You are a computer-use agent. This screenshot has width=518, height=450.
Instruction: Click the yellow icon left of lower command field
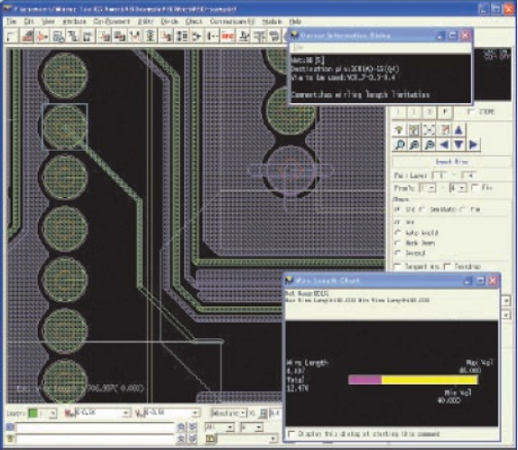tap(10, 438)
